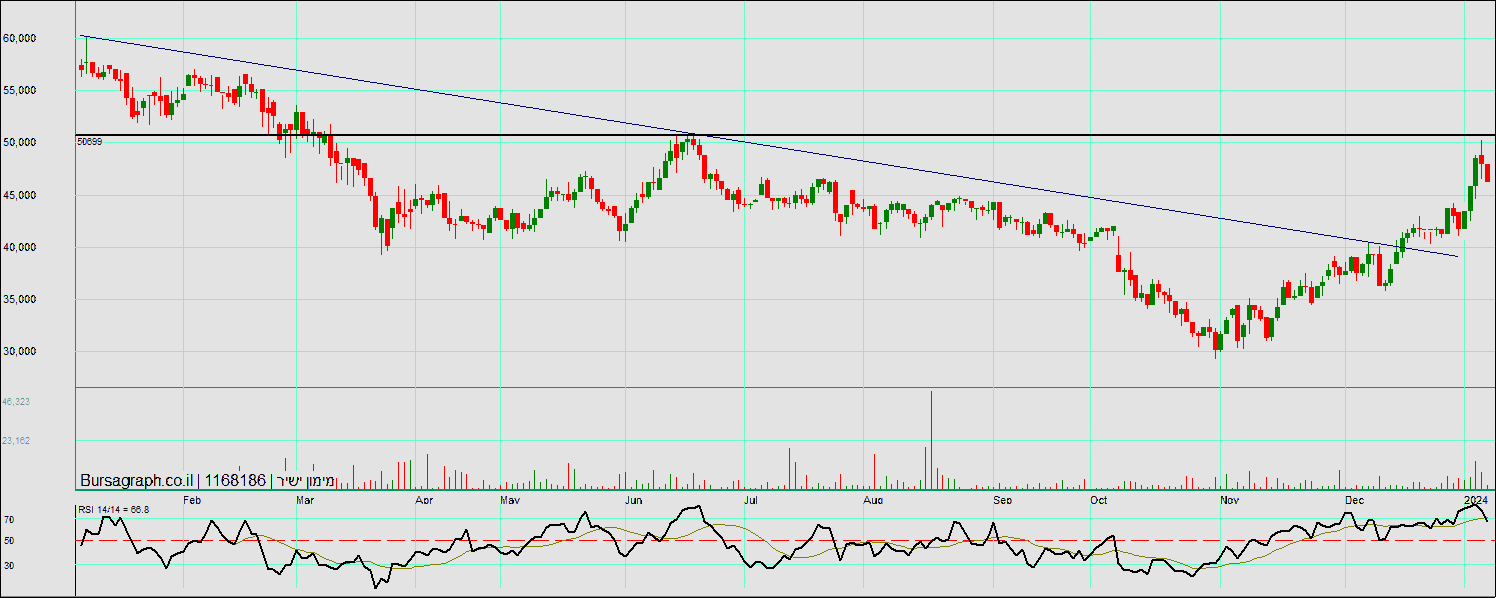
Task: Select the red dashed RSI 50 midline label
Action: tap(8, 541)
